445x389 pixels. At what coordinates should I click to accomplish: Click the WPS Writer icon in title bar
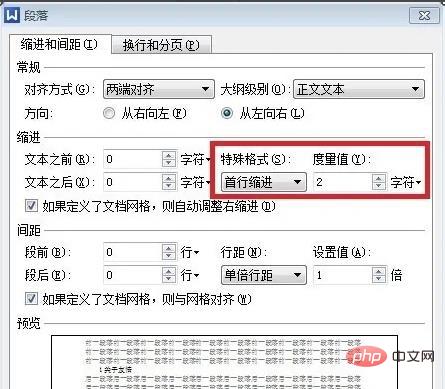[12, 15]
